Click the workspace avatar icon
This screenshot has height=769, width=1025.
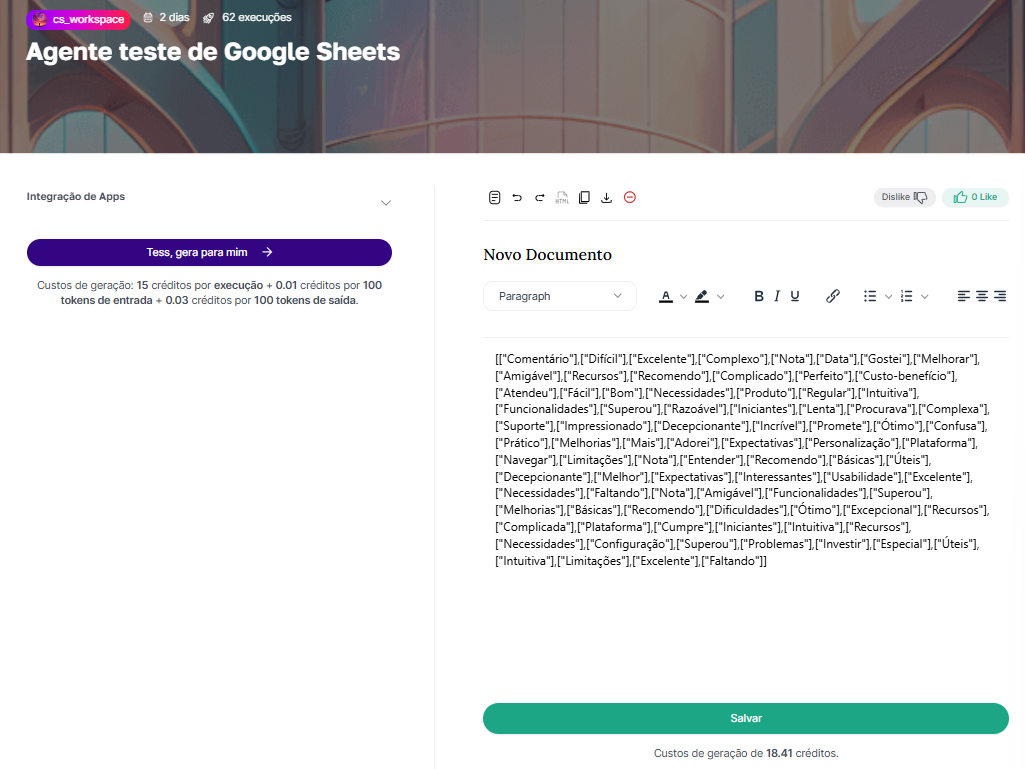tap(40, 19)
